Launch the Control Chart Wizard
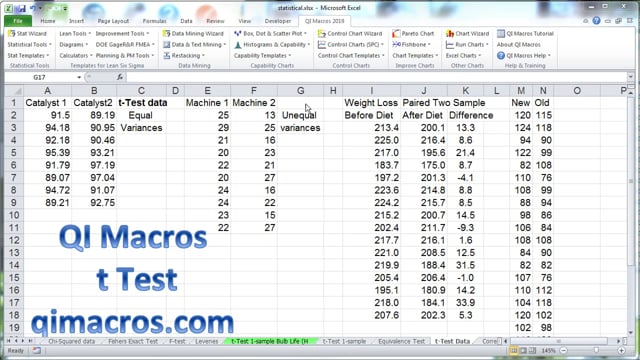Screen dimensions: 640x360 pos(350,33)
